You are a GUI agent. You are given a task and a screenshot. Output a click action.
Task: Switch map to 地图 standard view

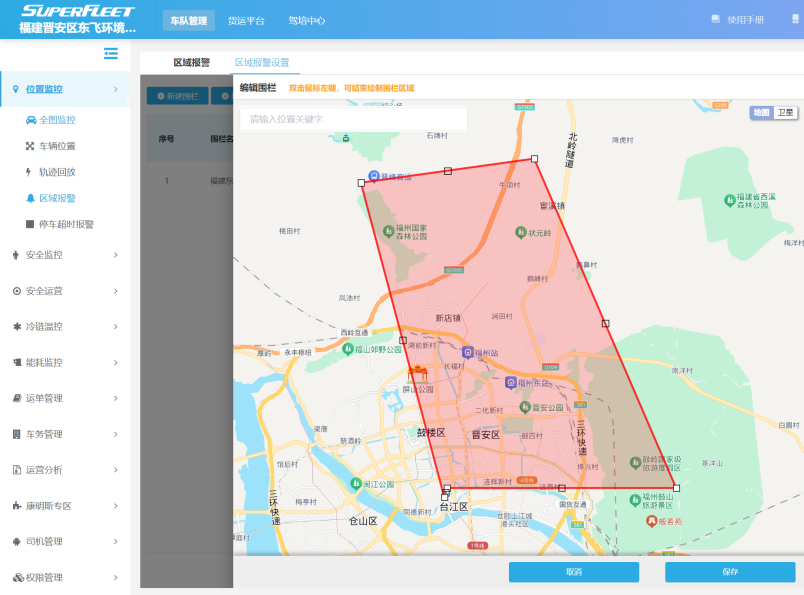click(x=762, y=113)
